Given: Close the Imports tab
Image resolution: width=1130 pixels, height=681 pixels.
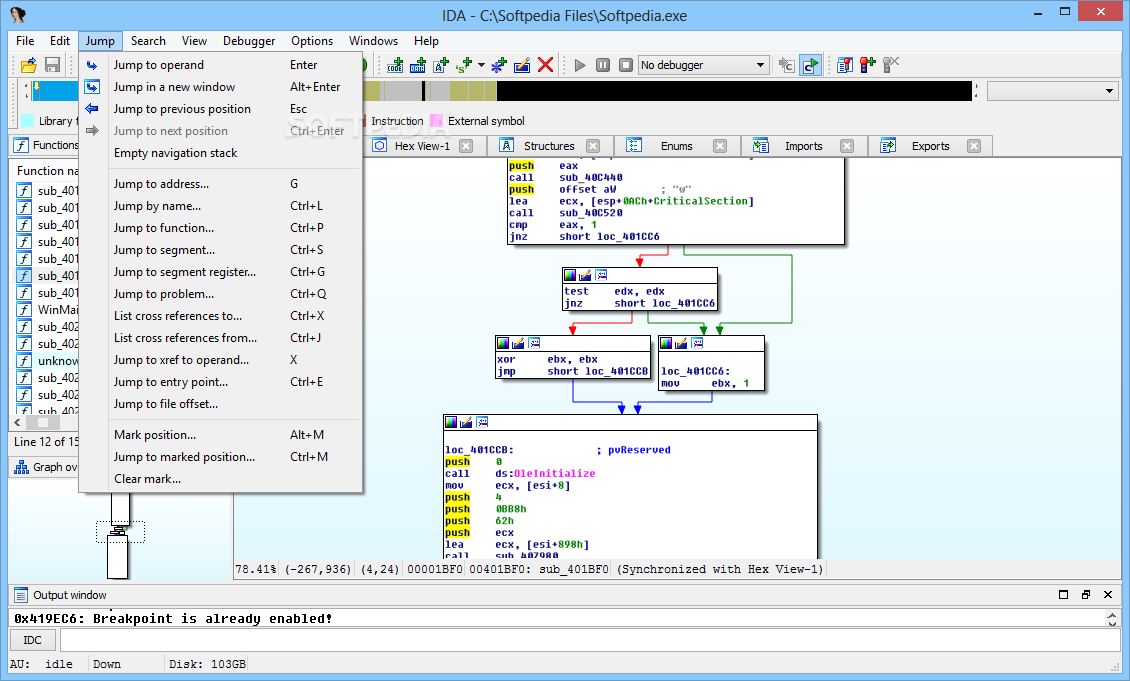Looking at the screenshot, I should pyautogui.click(x=847, y=146).
